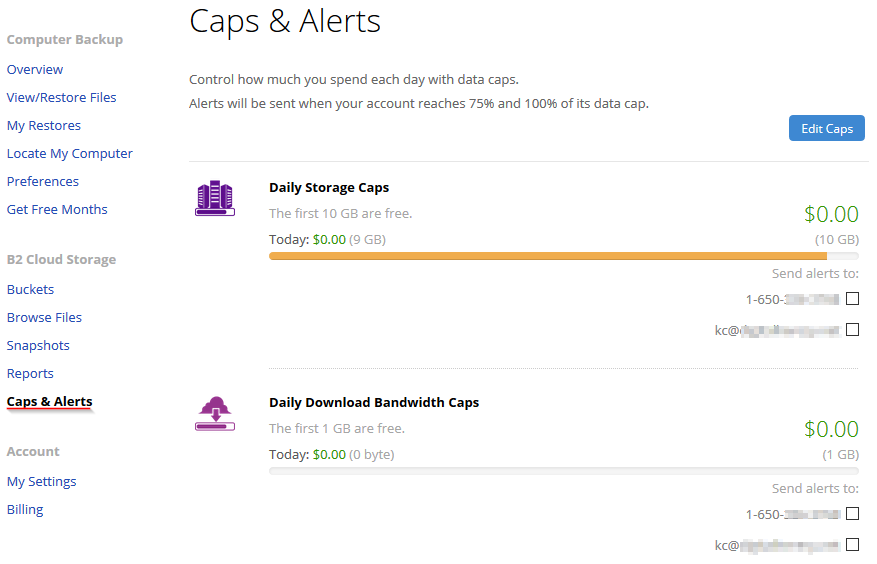Open Snapshots in B2 Cloud Storage
This screenshot has height=564, width=877.
(x=38, y=345)
